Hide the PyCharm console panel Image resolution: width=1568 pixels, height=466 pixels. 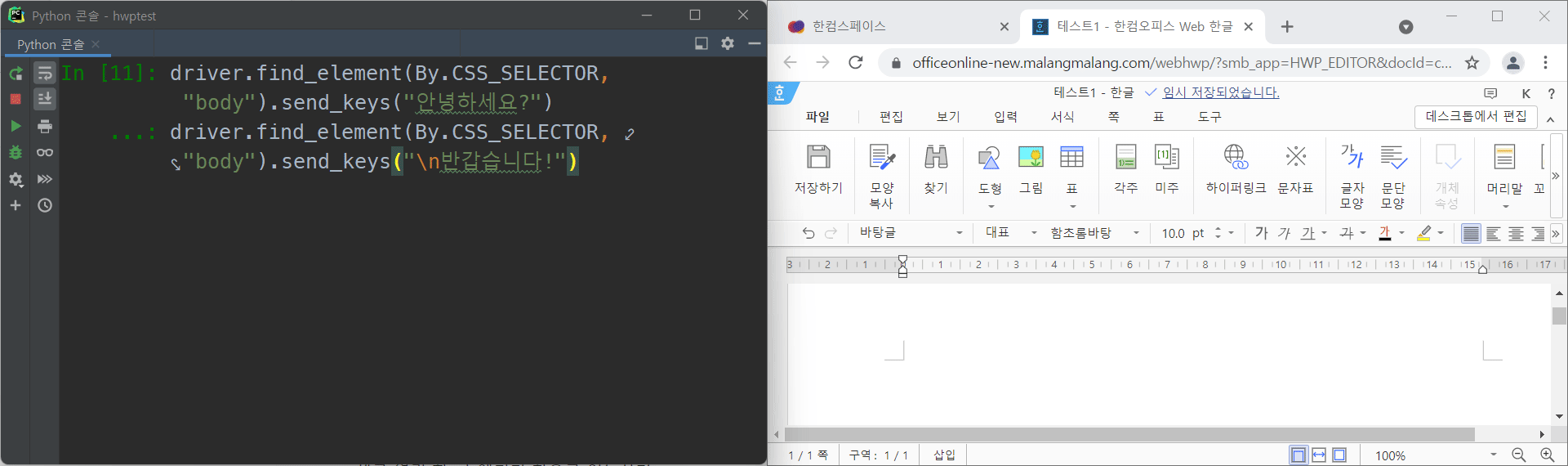[755, 43]
